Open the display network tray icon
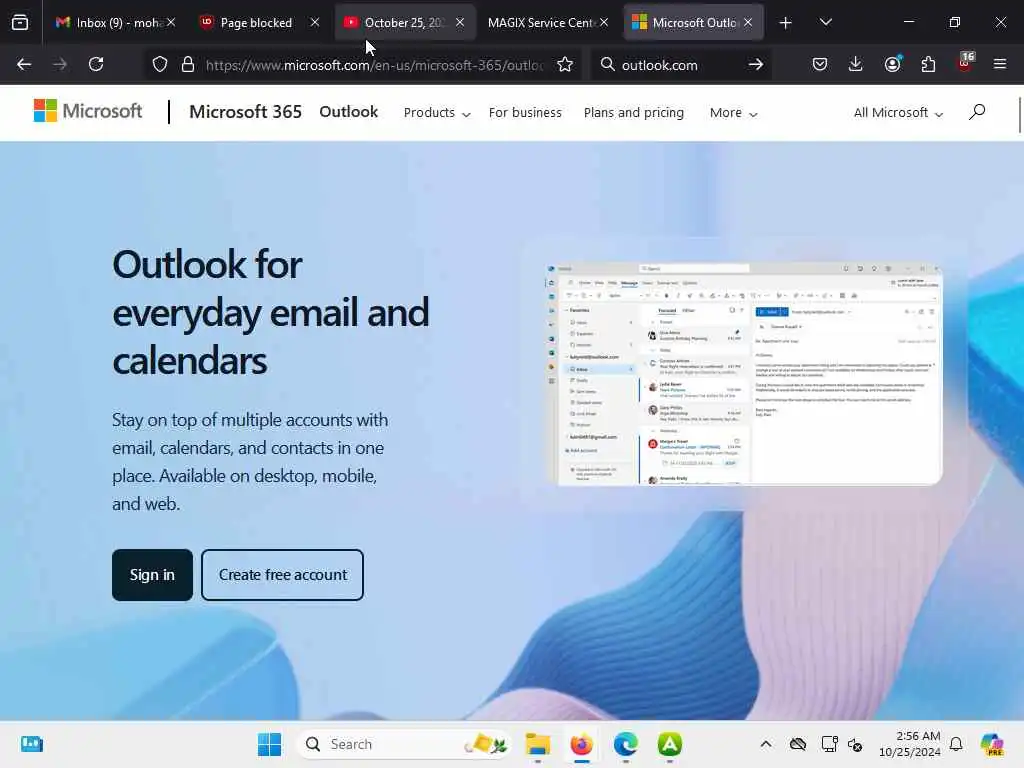This screenshot has height=768, width=1024. click(x=829, y=744)
